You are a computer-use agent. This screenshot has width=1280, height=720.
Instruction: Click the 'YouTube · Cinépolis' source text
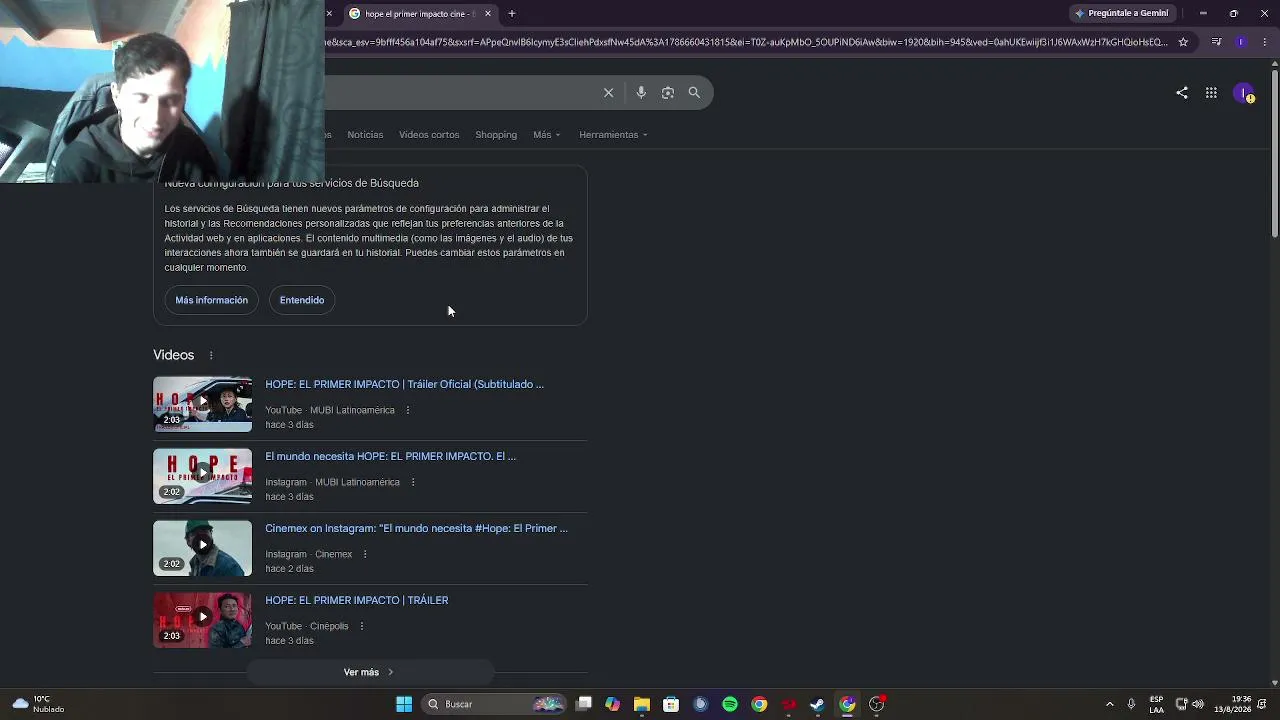[x=307, y=626]
